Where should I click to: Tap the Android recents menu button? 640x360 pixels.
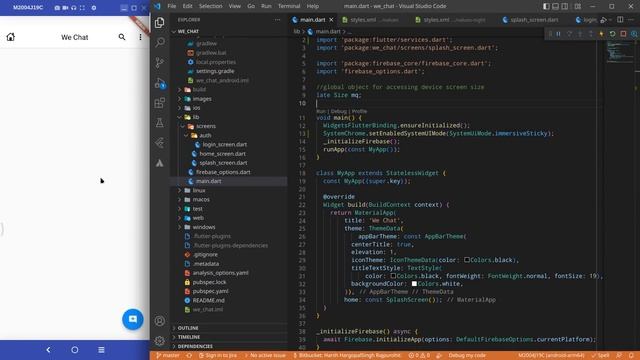click(101, 350)
